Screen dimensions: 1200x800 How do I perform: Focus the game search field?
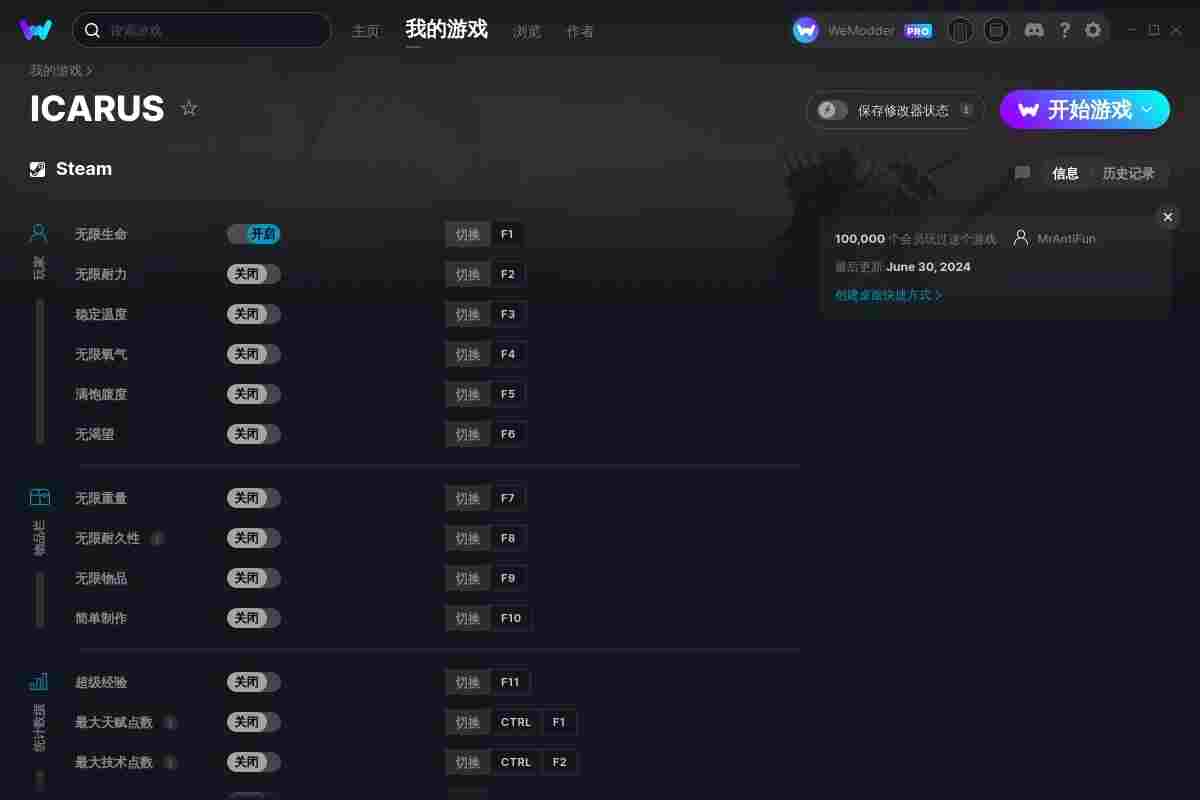point(202,30)
